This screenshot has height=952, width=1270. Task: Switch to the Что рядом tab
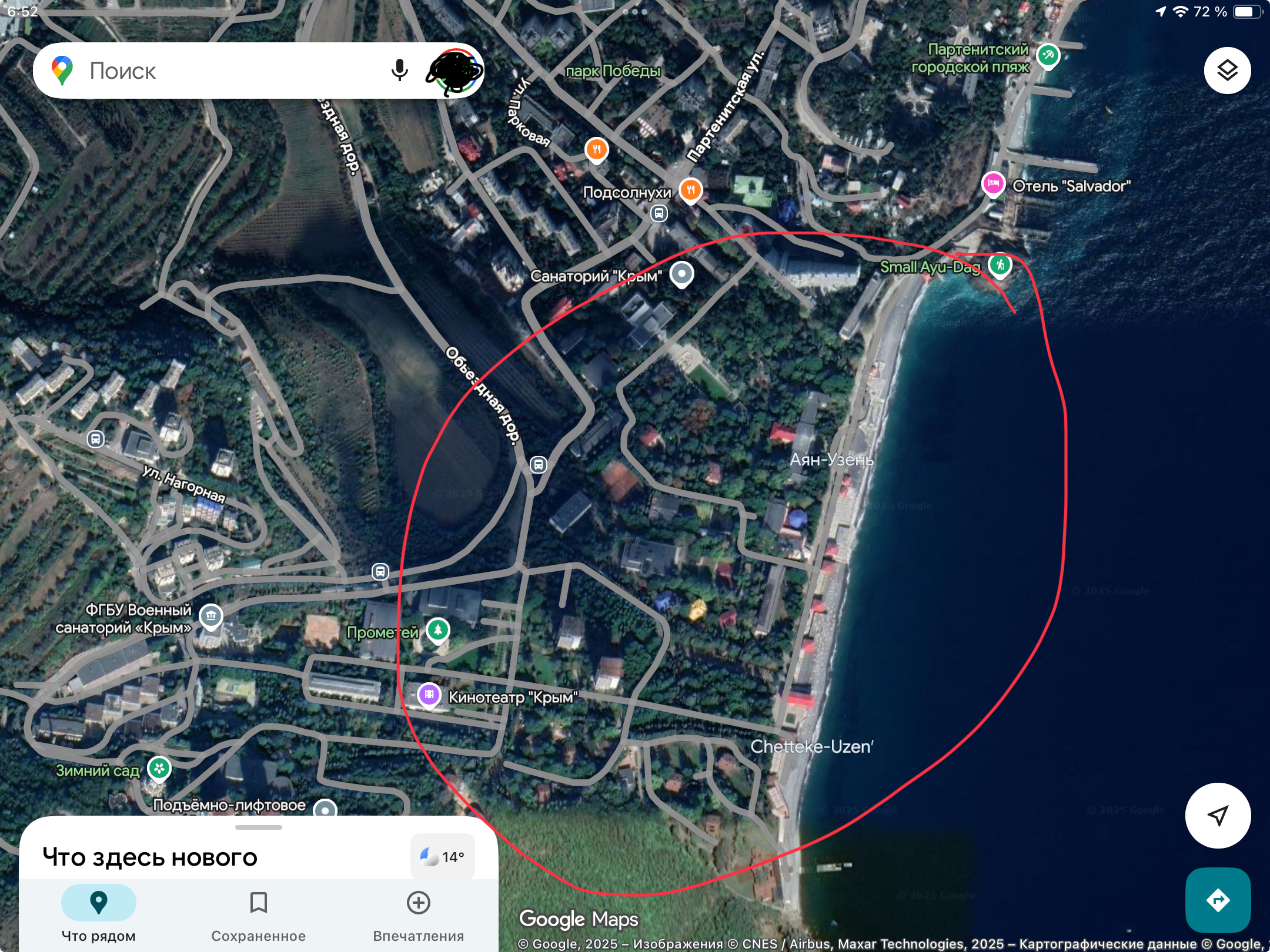99,914
